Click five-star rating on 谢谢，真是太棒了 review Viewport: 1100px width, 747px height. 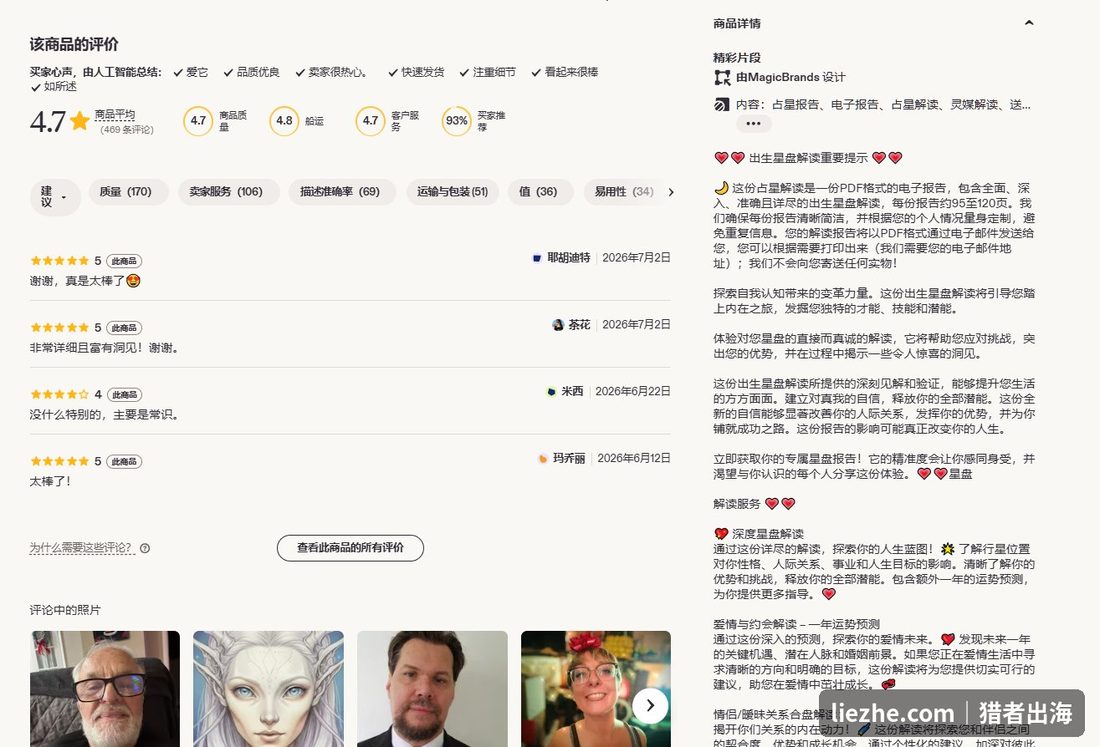[x=60, y=261]
